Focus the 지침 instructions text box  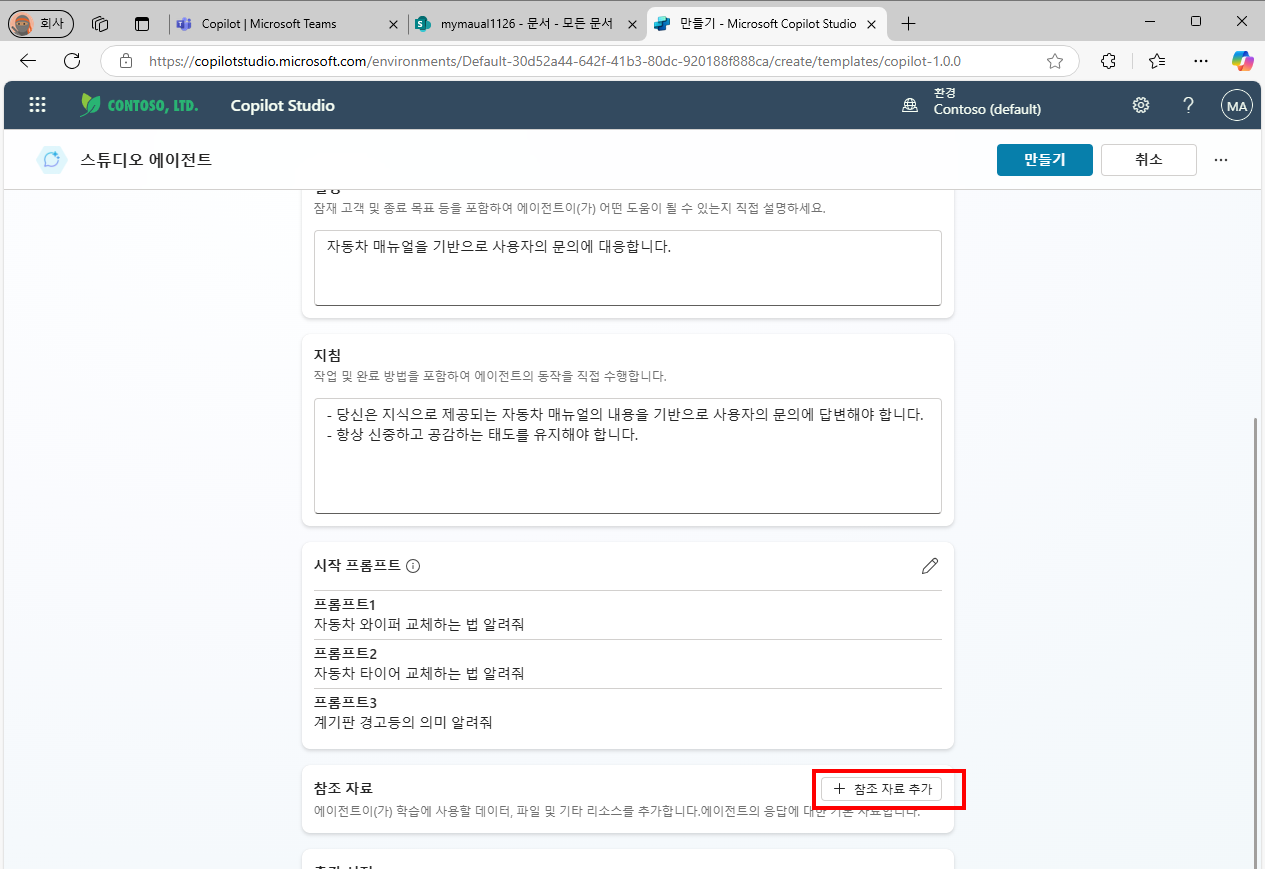628,456
